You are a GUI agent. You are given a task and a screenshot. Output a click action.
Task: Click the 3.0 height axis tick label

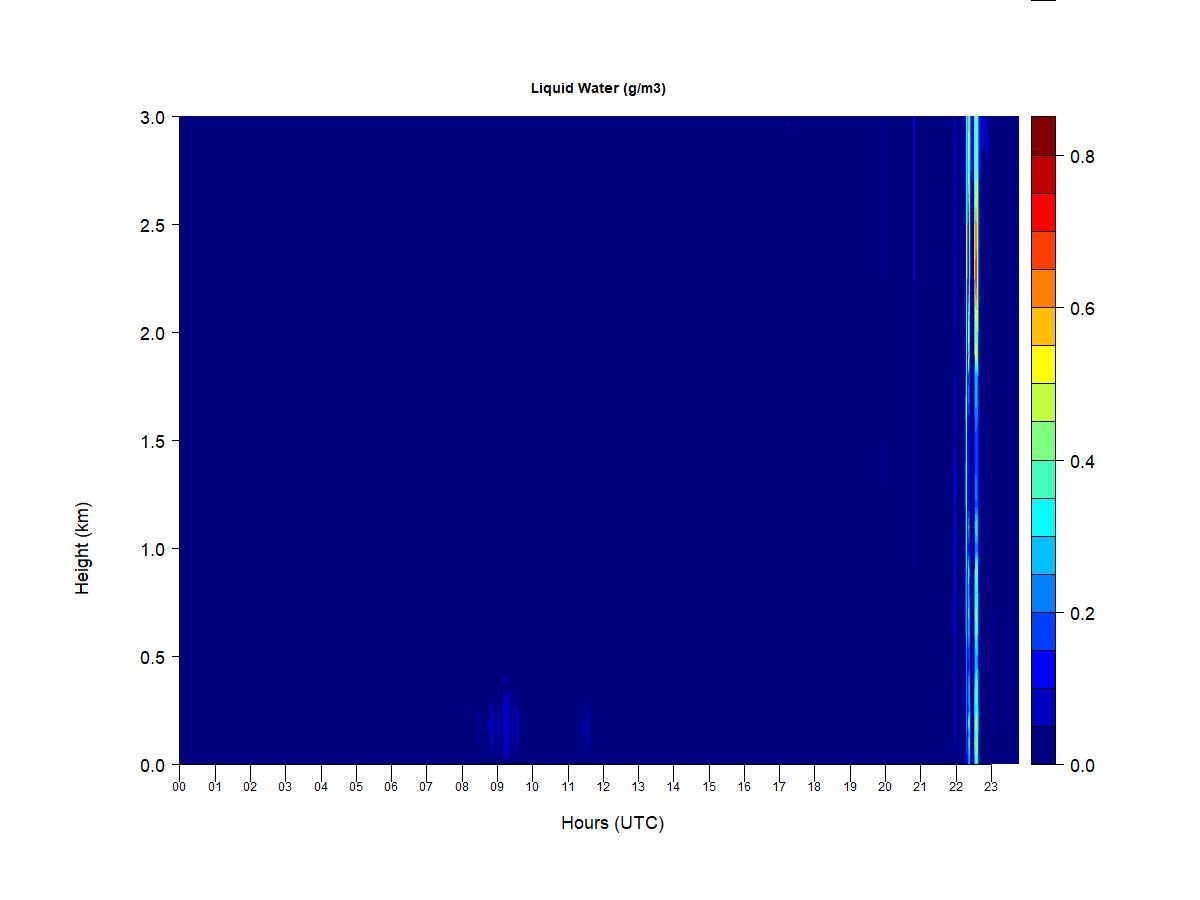point(152,117)
